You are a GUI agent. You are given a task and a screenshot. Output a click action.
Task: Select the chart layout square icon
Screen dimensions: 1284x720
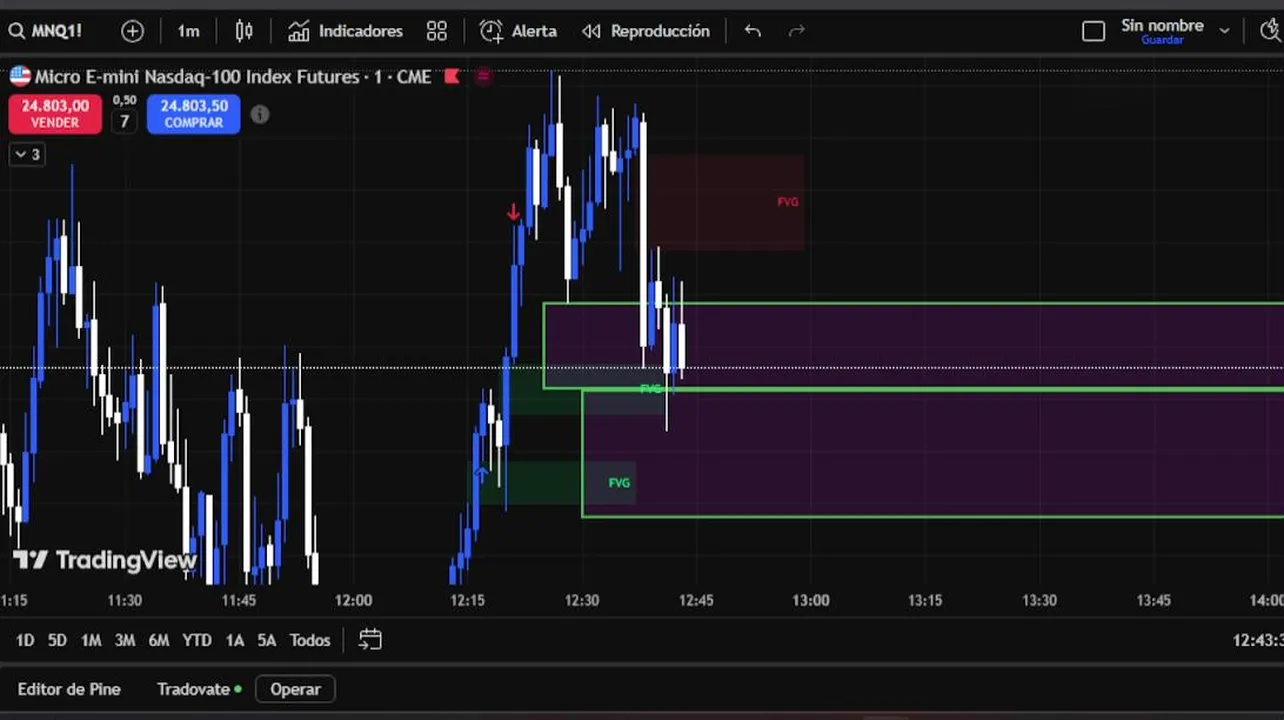pyautogui.click(x=1094, y=31)
